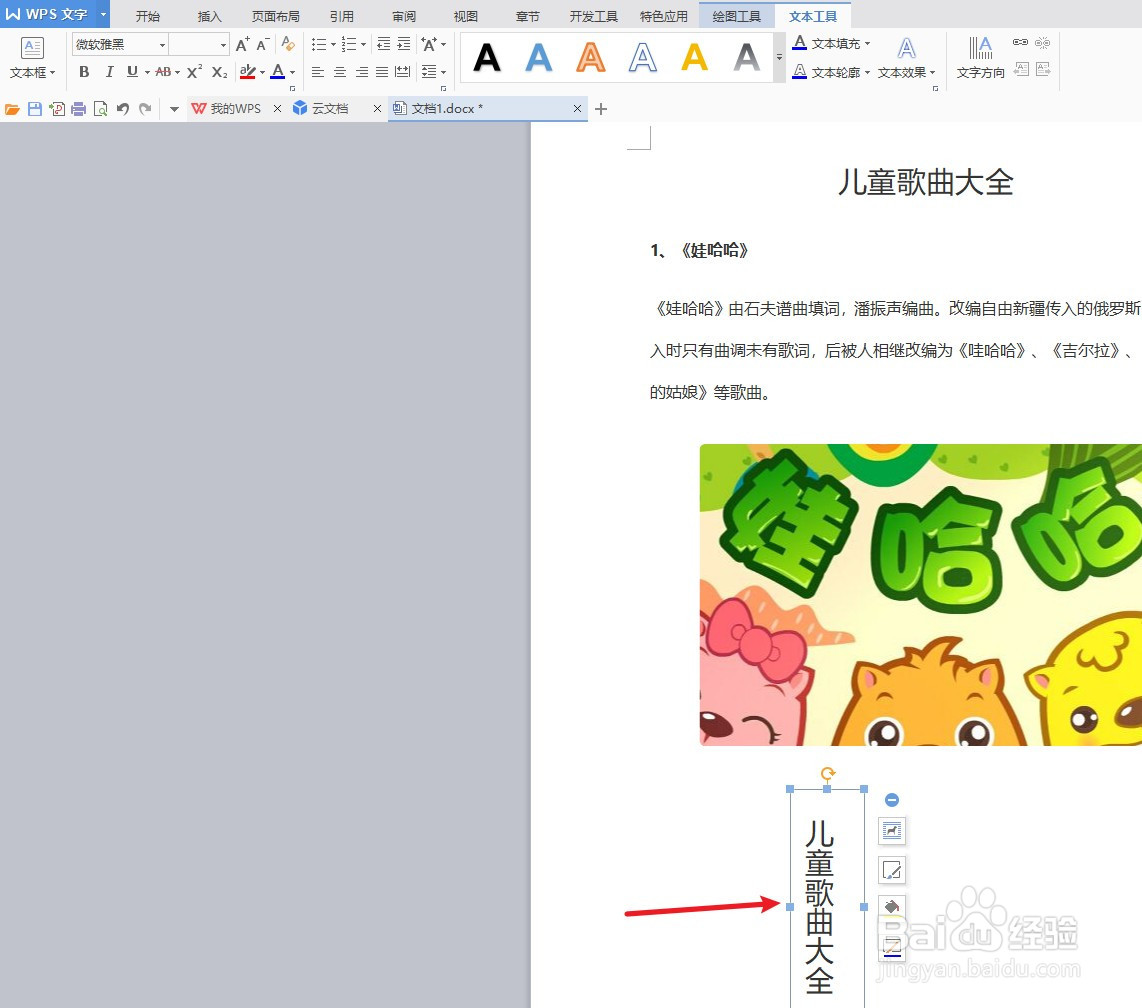The width and height of the screenshot is (1142, 1008).
Task: Decrease font size with A- icon
Action: coord(263,44)
